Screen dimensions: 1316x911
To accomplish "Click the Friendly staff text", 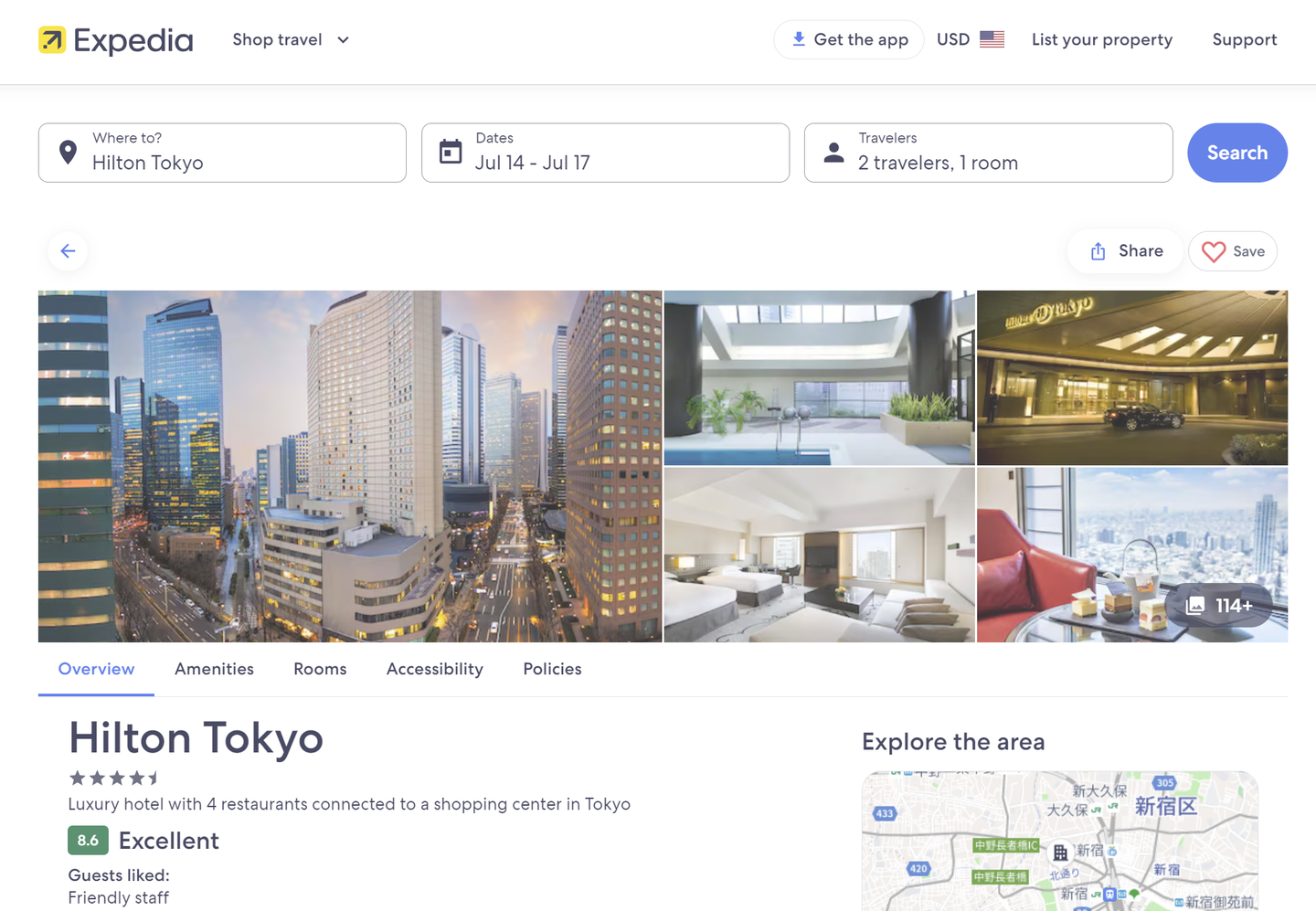I will coord(119,898).
